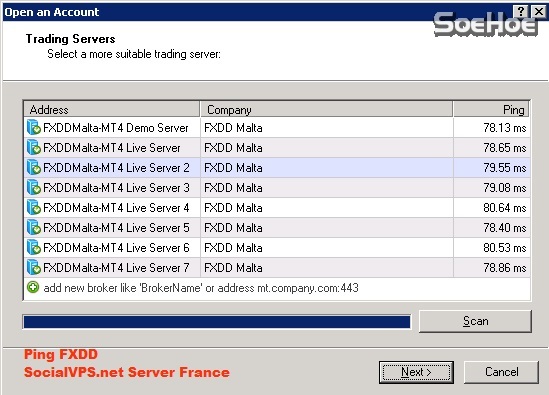The width and height of the screenshot is (549, 395).
Task: Click FXDD Malta company in Live Server 6 row
Action: click(233, 248)
